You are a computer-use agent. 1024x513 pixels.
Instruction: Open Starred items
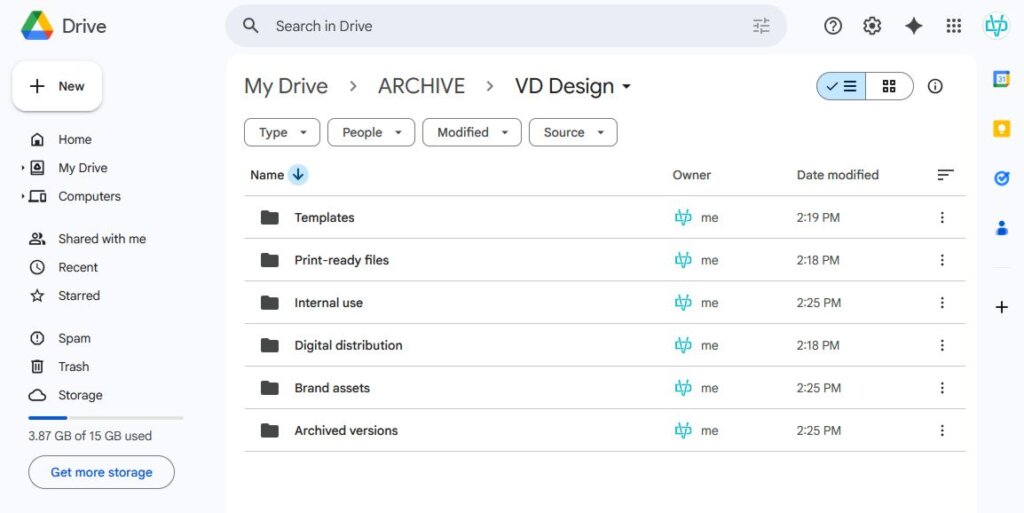pos(65,296)
